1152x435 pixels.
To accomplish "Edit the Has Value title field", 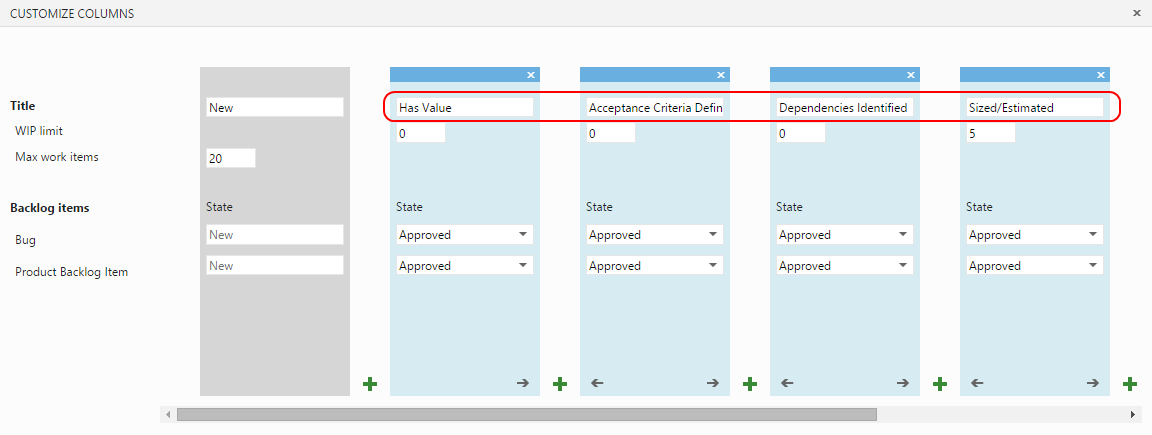I will pos(464,107).
